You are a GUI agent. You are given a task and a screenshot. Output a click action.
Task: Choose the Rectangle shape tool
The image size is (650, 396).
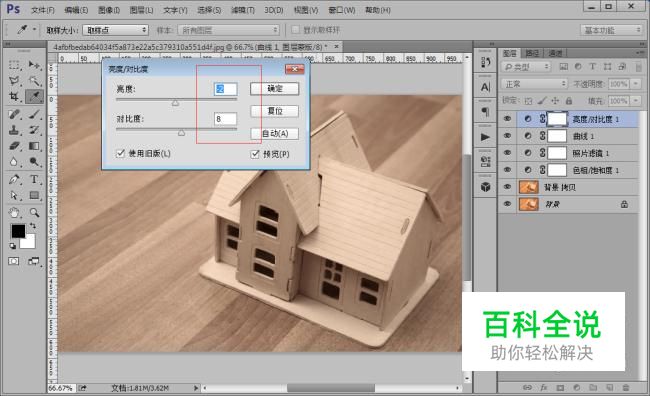34,195
